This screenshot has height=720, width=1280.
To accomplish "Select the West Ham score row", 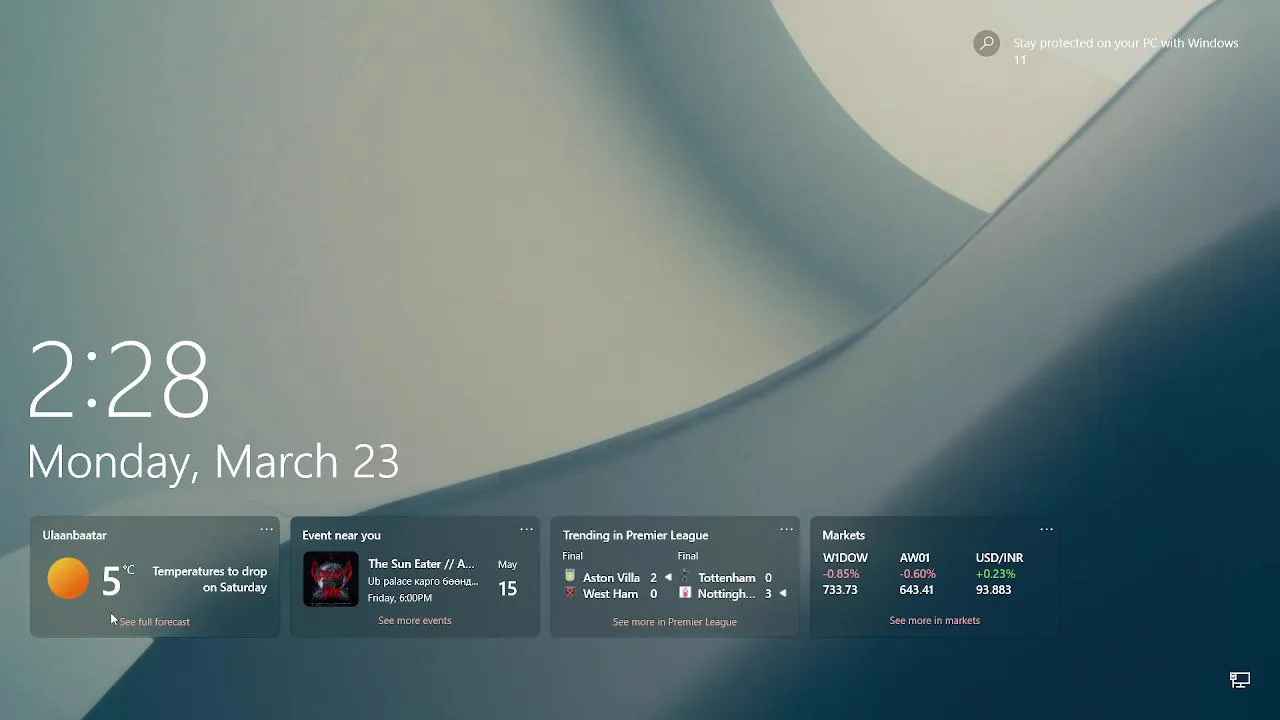I will click(x=611, y=594).
